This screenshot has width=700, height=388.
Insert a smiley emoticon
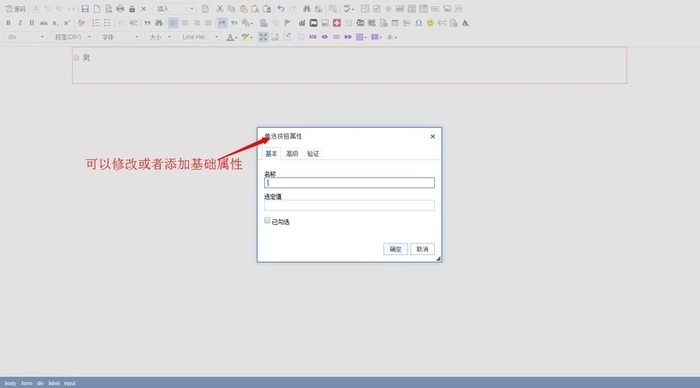coord(430,23)
